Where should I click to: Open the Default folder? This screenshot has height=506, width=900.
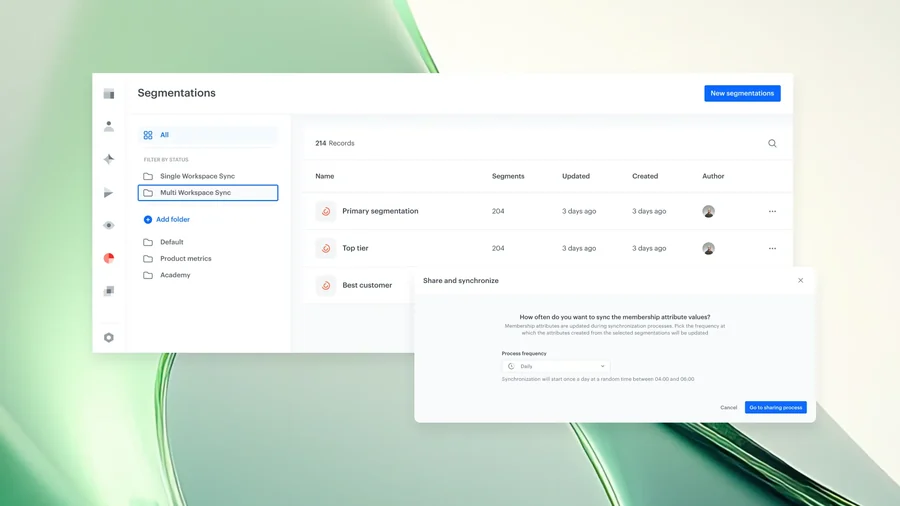pos(164,242)
